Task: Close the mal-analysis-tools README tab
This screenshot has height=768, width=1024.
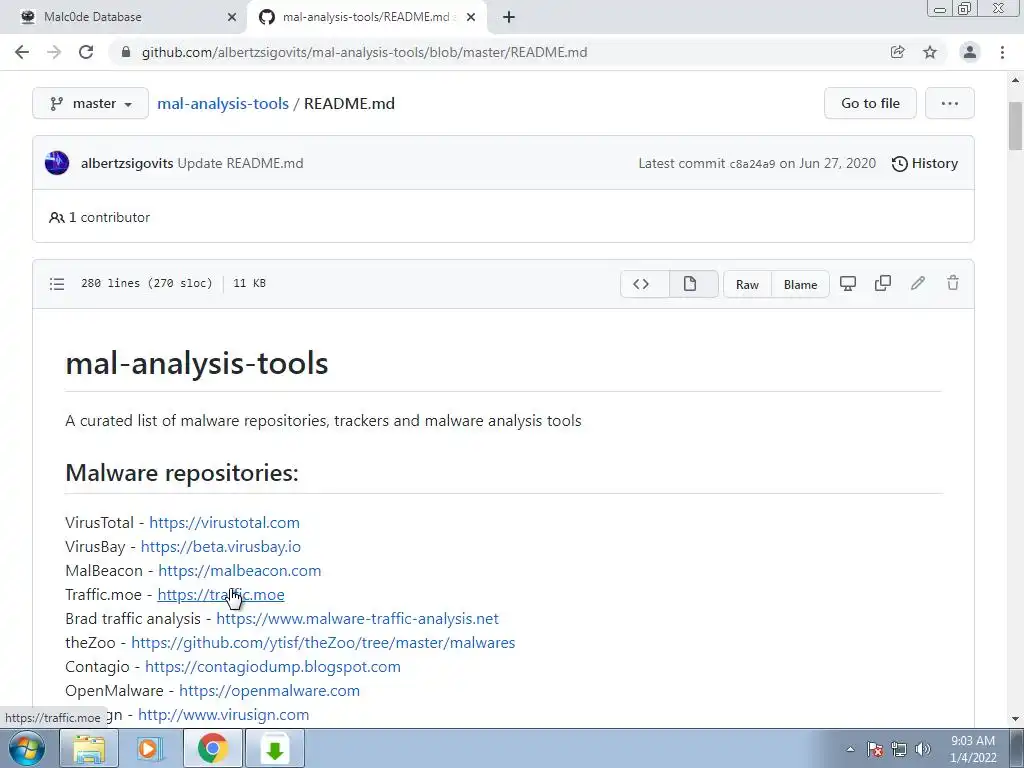Action: coord(471,17)
